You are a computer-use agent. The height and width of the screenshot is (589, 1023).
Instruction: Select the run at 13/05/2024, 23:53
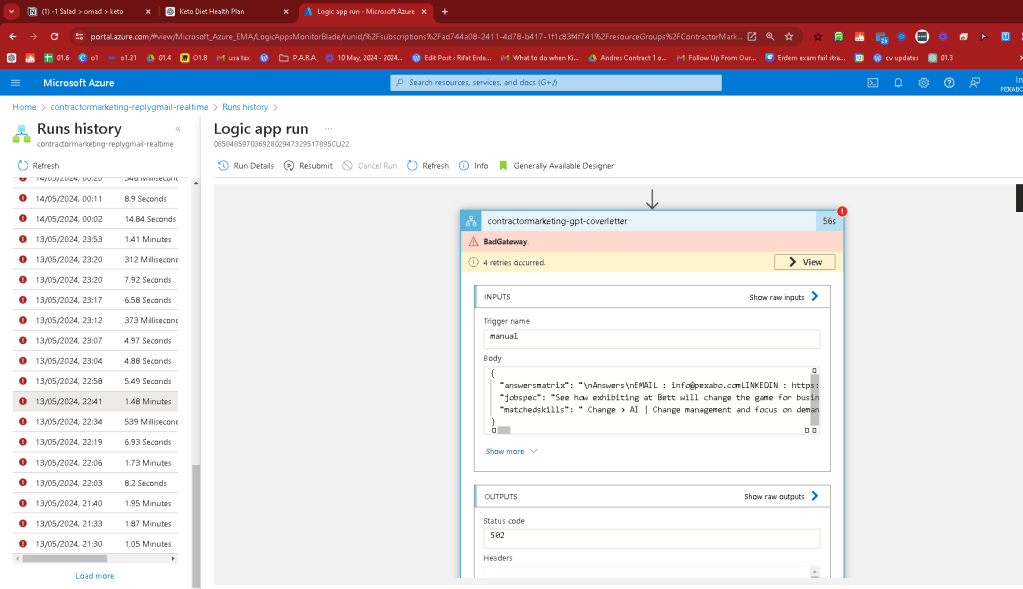pos(95,239)
